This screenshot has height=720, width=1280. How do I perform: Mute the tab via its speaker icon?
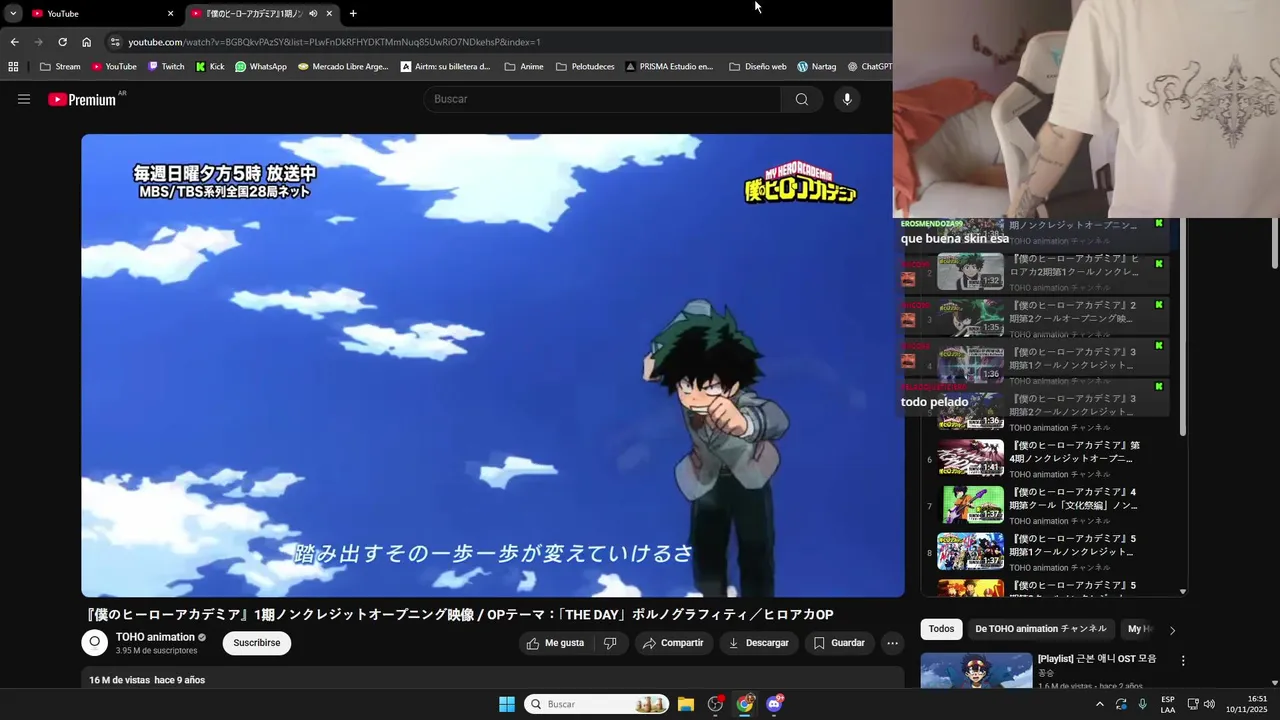tap(313, 13)
